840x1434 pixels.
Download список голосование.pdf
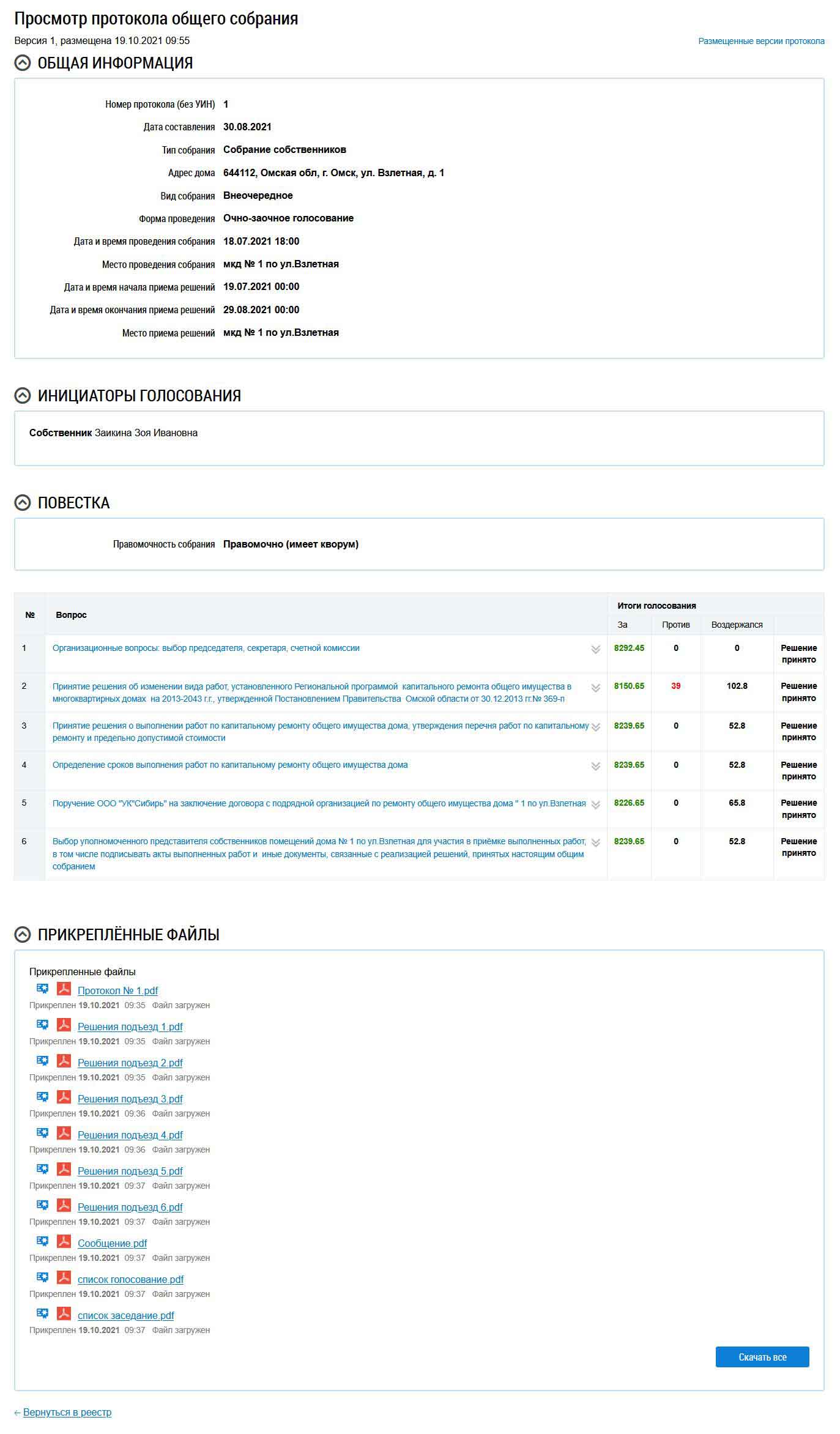coord(131,1279)
